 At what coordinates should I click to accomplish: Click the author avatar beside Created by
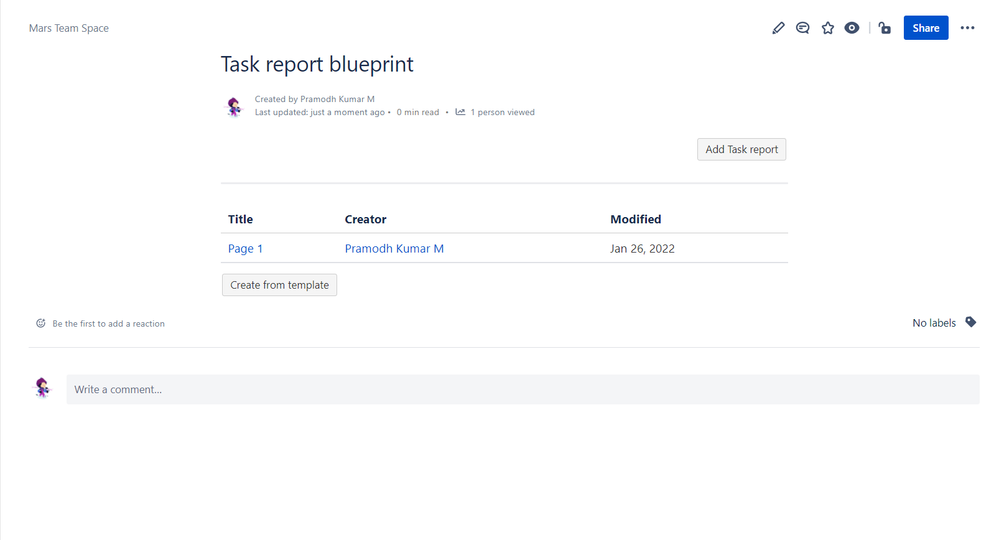click(x=234, y=106)
